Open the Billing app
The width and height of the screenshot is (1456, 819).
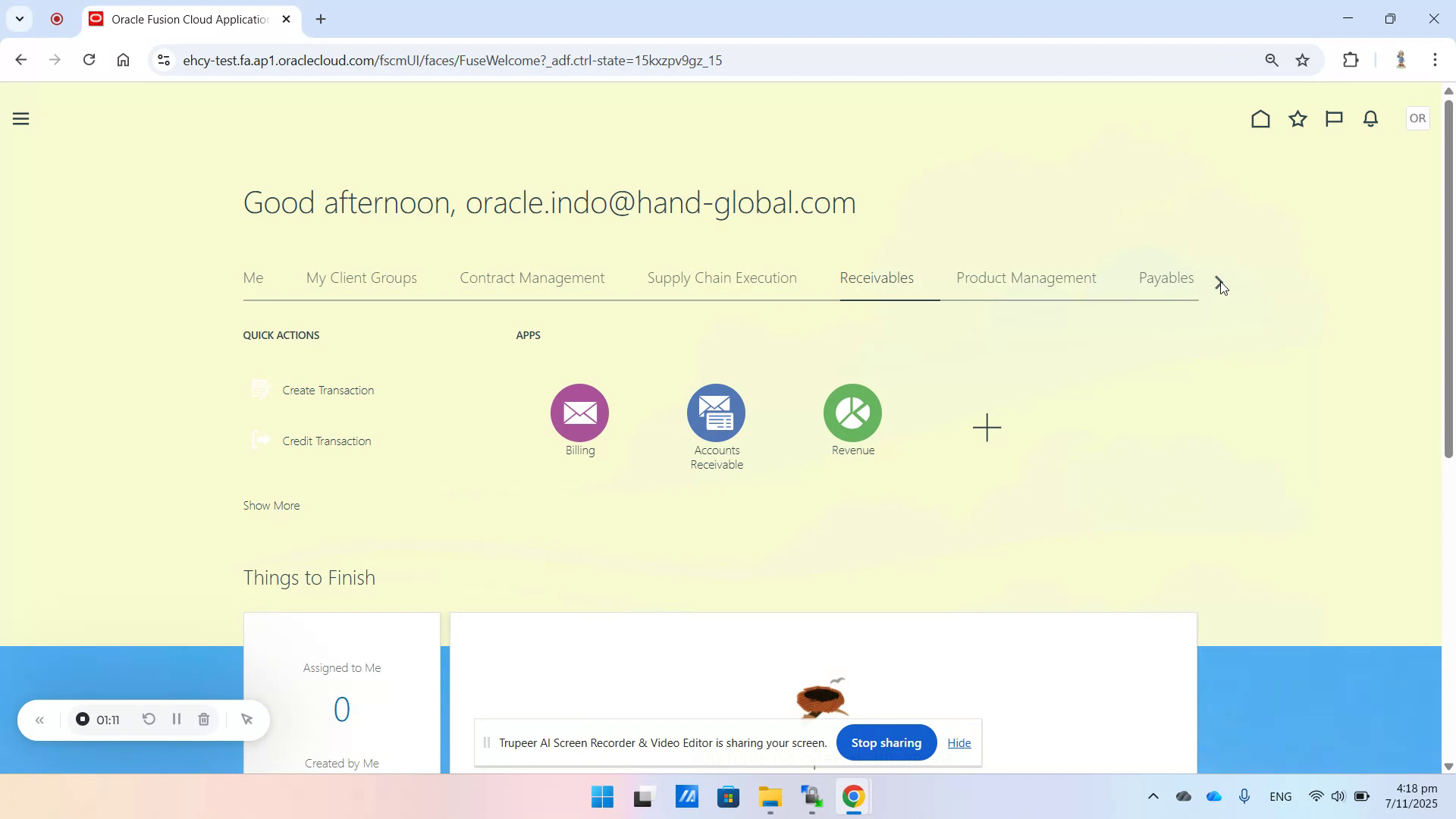(x=579, y=413)
